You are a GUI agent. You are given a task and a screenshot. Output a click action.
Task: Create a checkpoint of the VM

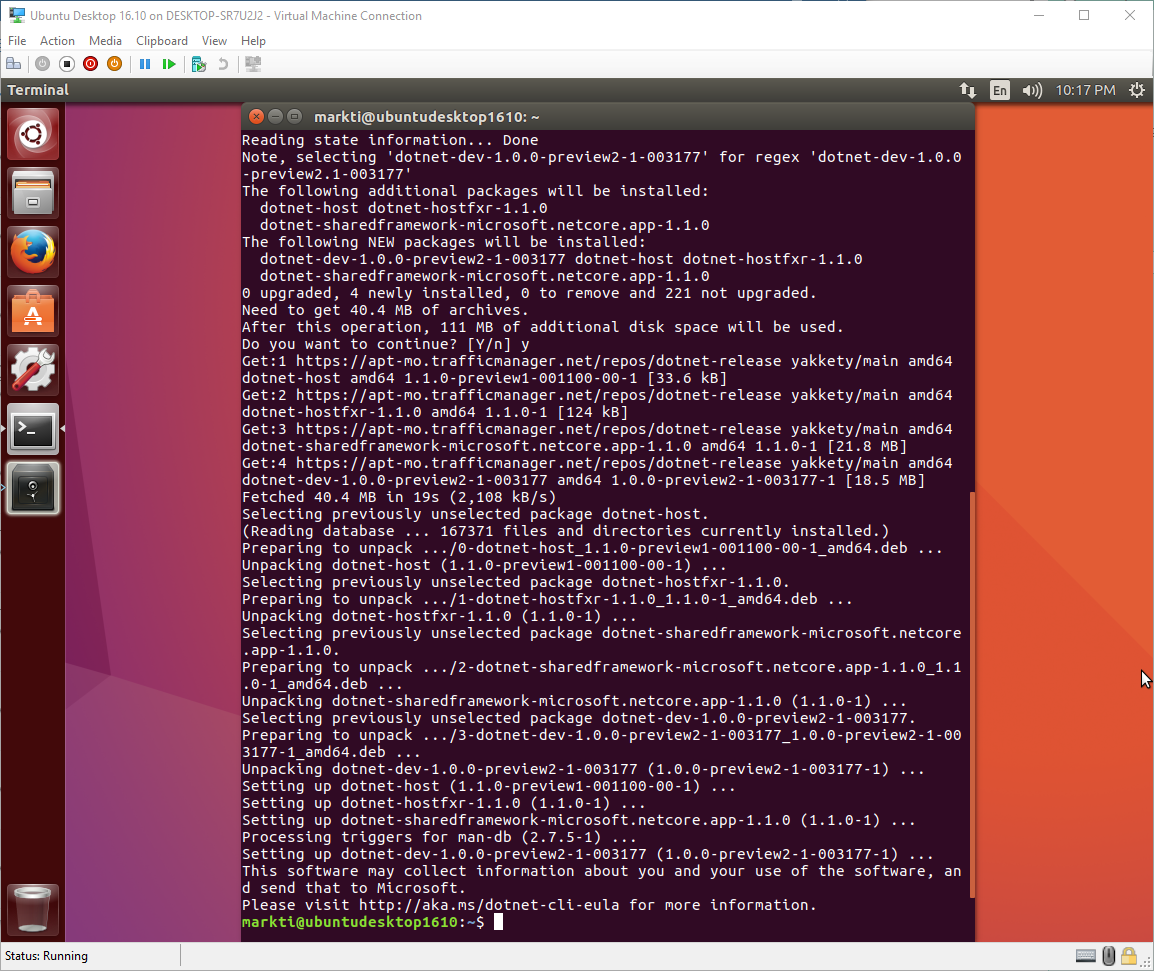[199, 64]
